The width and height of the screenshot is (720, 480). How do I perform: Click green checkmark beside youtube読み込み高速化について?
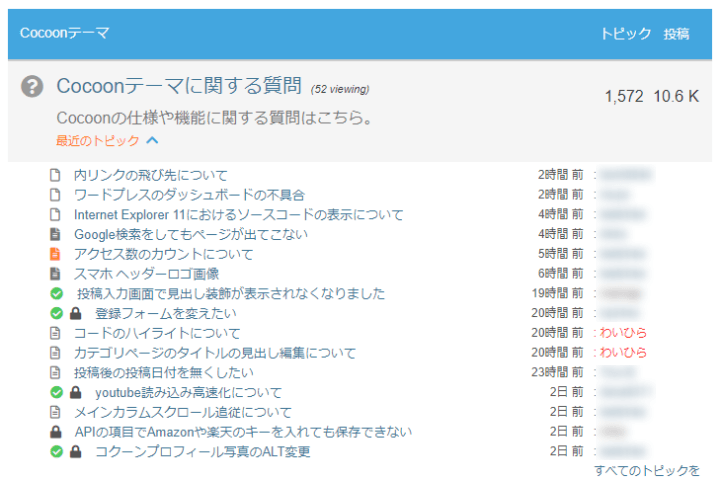coord(56,392)
